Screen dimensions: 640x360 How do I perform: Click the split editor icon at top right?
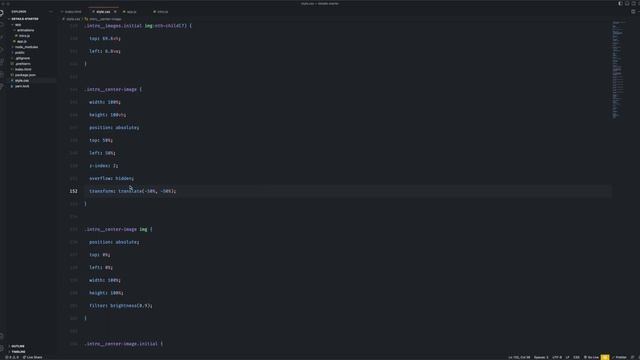(633, 12)
